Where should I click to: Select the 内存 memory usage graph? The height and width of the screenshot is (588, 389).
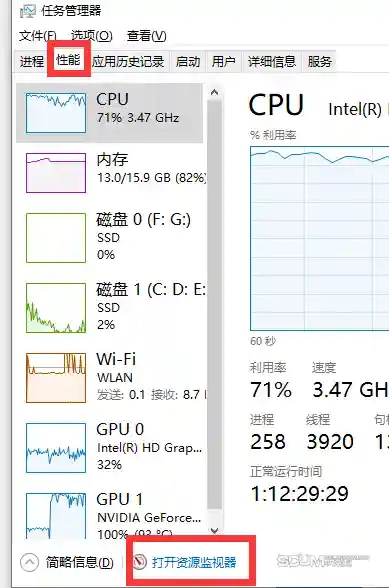click(x=56, y=173)
